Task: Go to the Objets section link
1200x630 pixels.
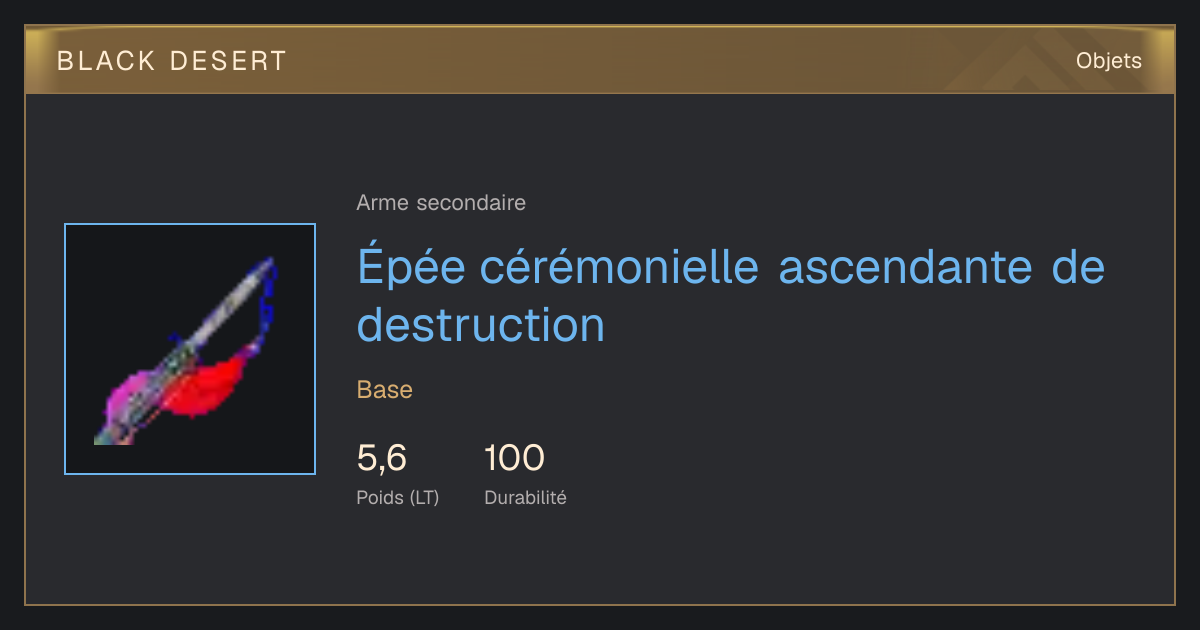Action: 1109,61
